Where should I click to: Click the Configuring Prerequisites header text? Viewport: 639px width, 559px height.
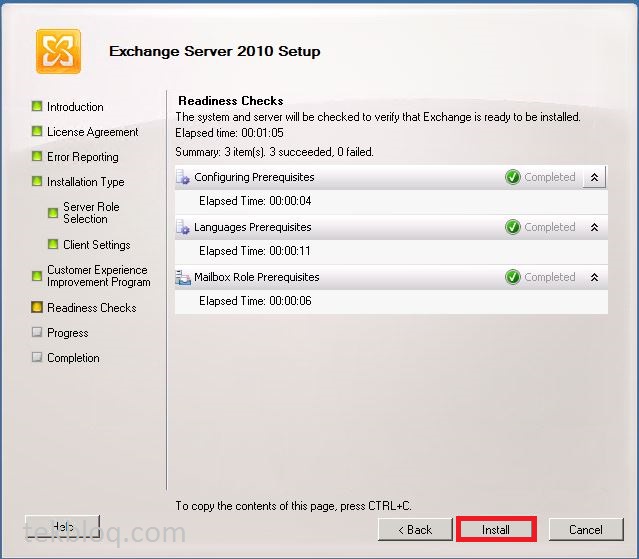254,177
